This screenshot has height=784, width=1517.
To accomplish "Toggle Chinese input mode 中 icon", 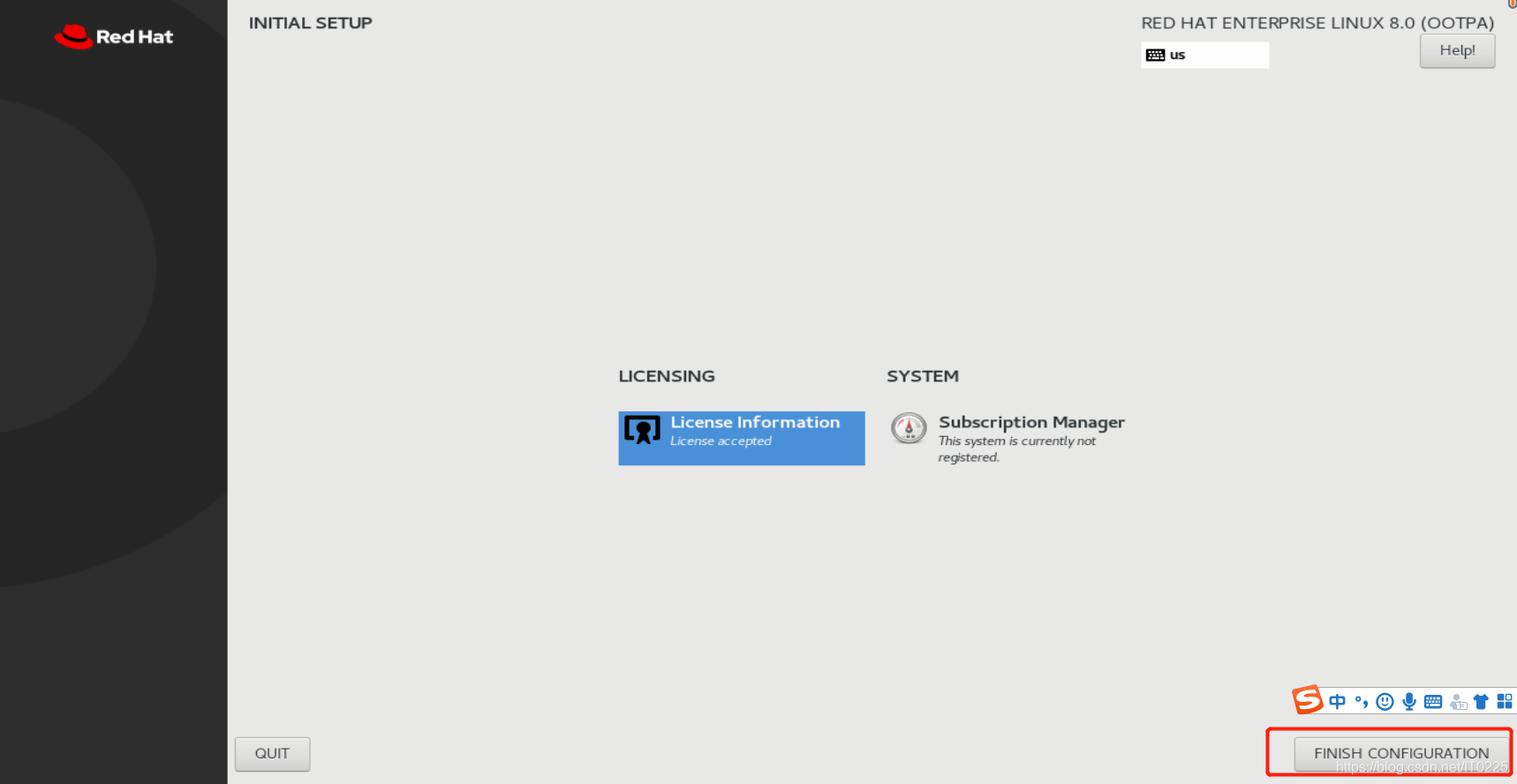I will 1337,702.
